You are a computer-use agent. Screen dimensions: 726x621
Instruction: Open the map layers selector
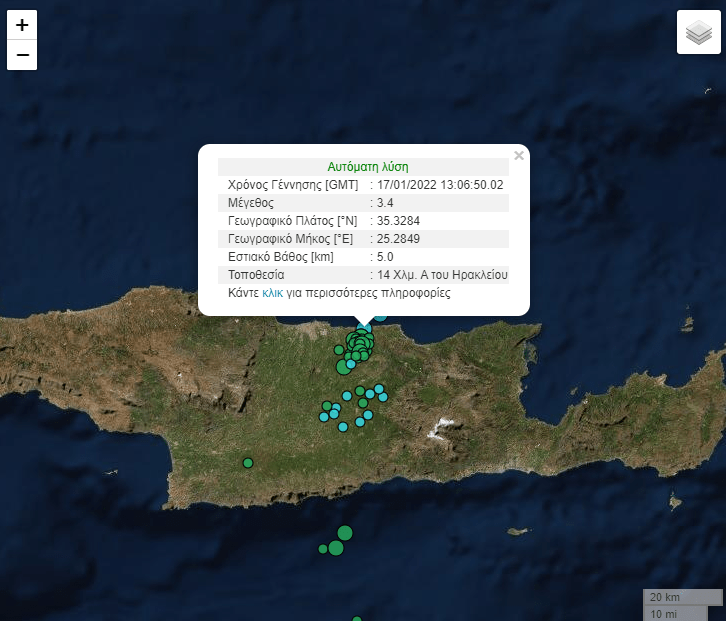tap(698, 33)
